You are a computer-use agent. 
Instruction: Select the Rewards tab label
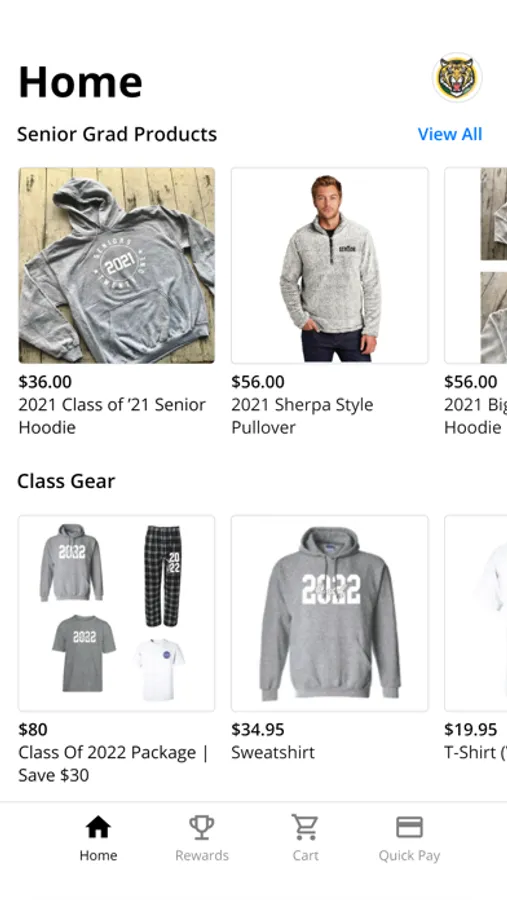(x=202, y=855)
